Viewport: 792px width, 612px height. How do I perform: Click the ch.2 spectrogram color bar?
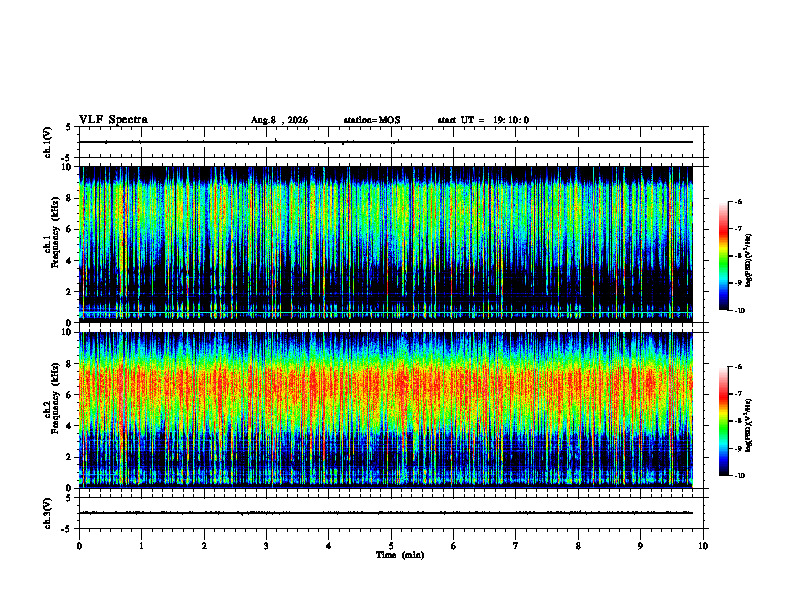point(723,421)
